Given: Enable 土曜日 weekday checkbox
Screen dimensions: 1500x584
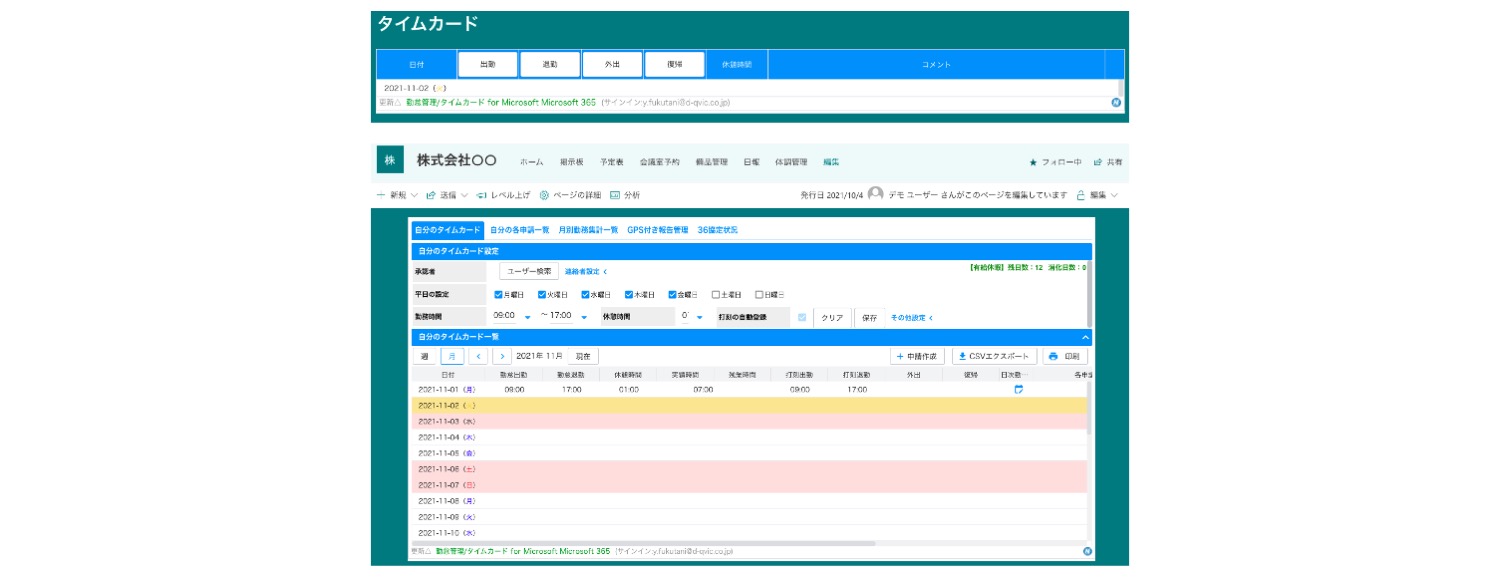Looking at the screenshot, I should point(716,295).
